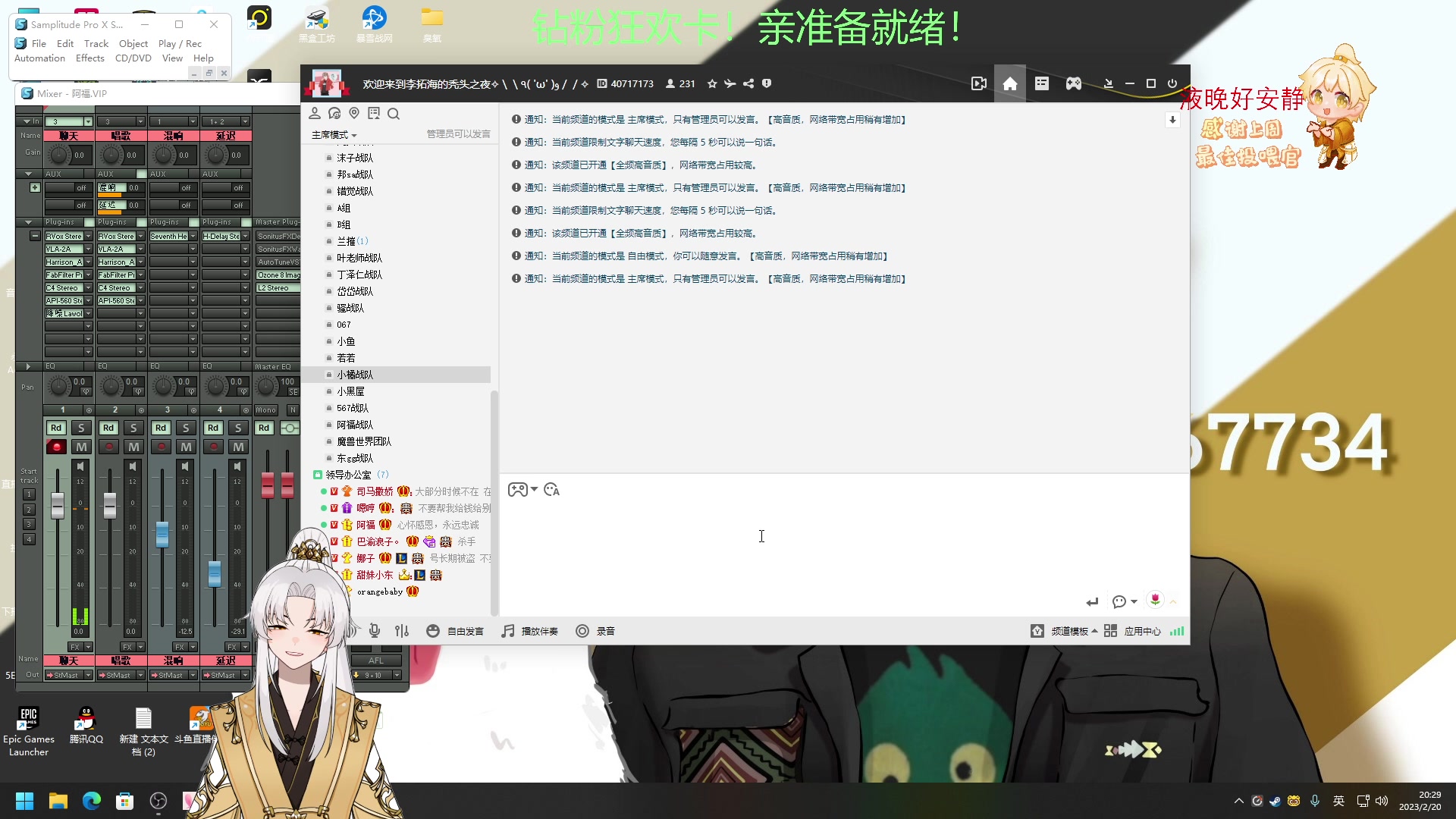This screenshot has width=1456, height=819.
Task: Toggle Solo on mixer channel 4
Action: pyautogui.click(x=238, y=428)
